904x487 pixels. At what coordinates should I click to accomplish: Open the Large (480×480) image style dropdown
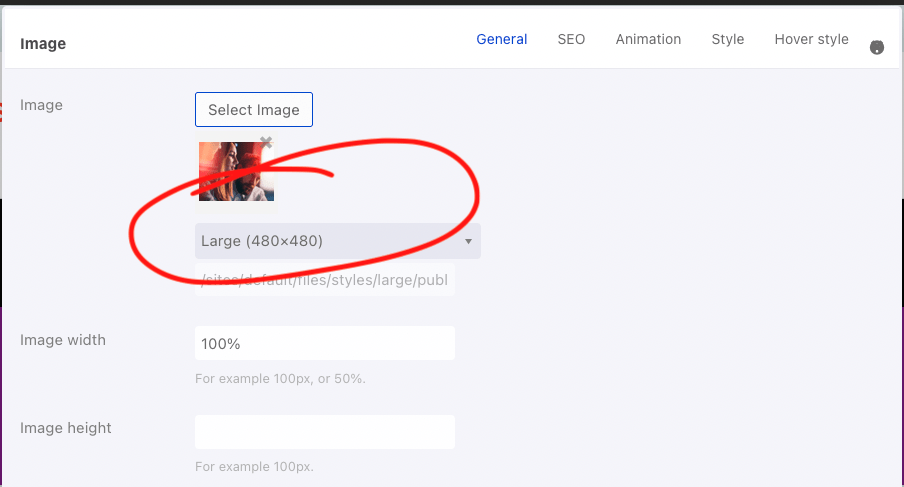[x=338, y=241]
